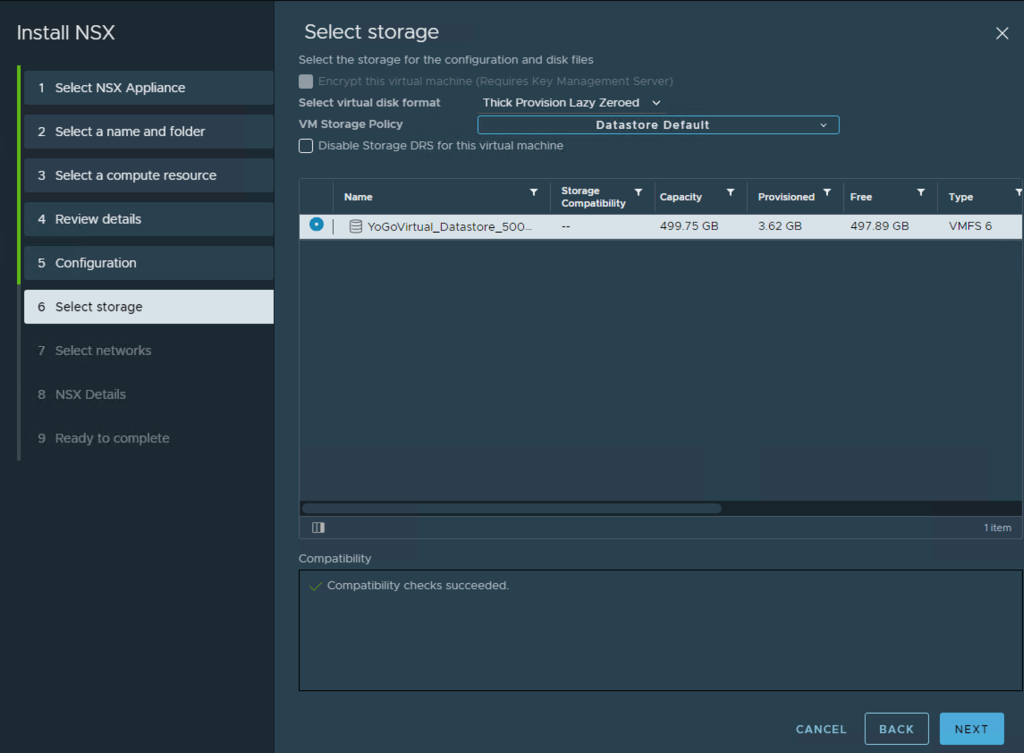Open the Provisioned column filter
Image resolution: width=1024 pixels, height=753 pixels.
coord(826,192)
